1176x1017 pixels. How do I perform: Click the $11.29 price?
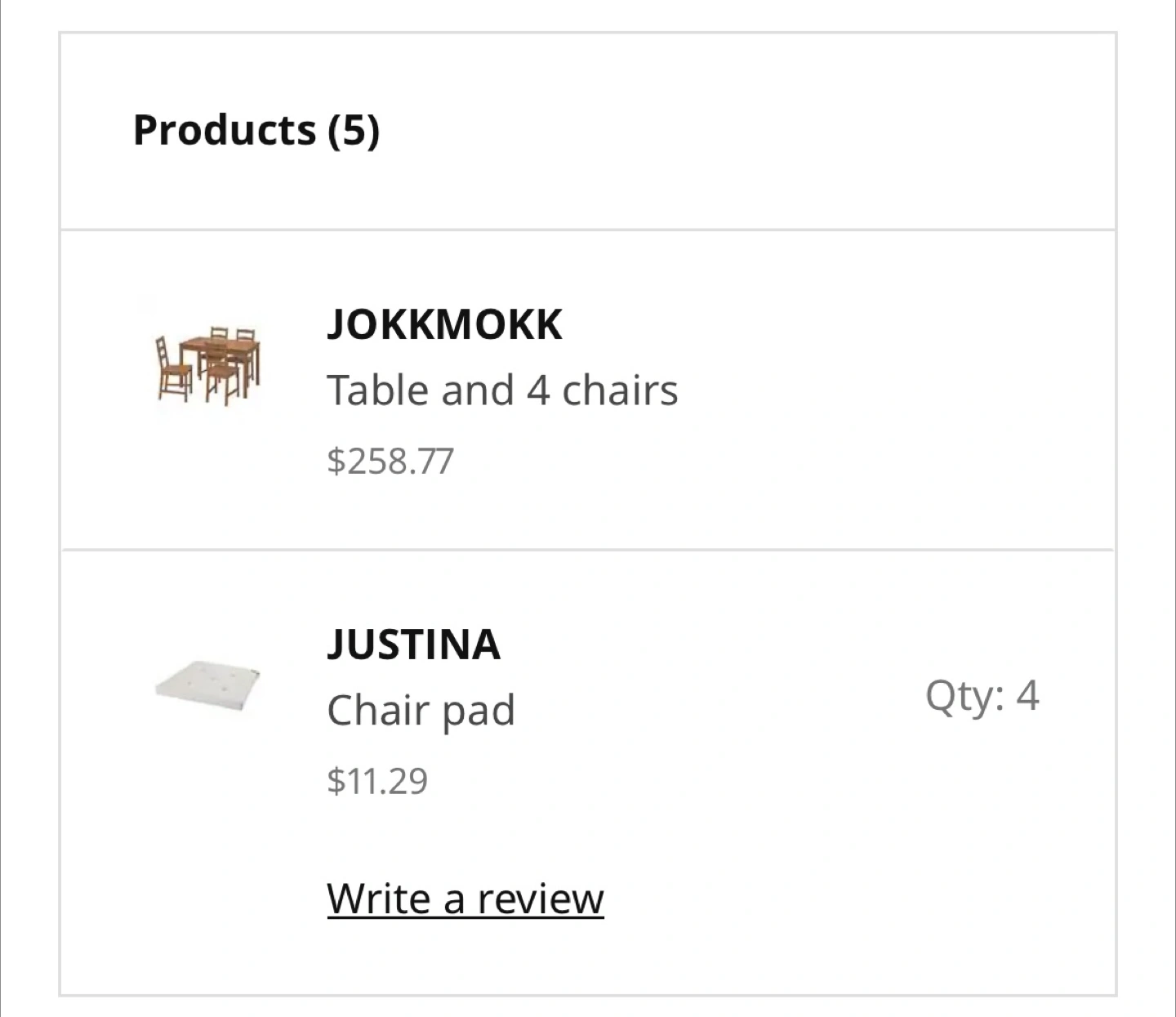[x=376, y=780]
